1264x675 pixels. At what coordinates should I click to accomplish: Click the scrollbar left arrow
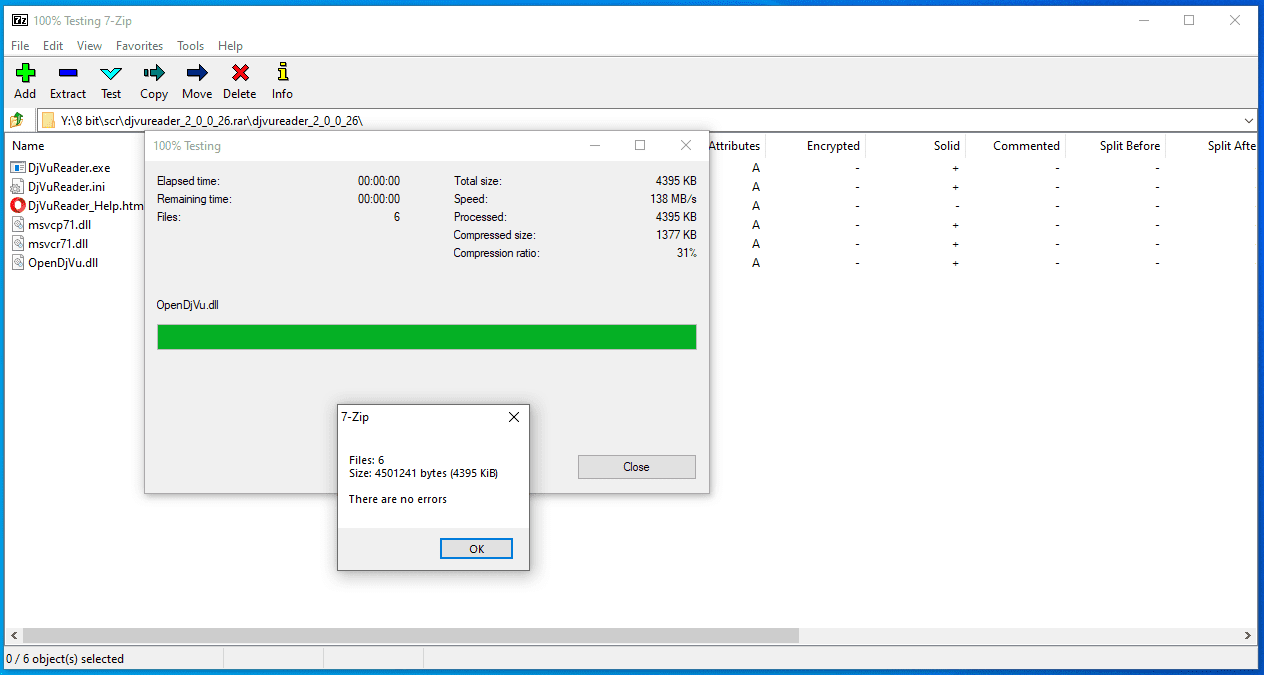pyautogui.click(x=14, y=635)
